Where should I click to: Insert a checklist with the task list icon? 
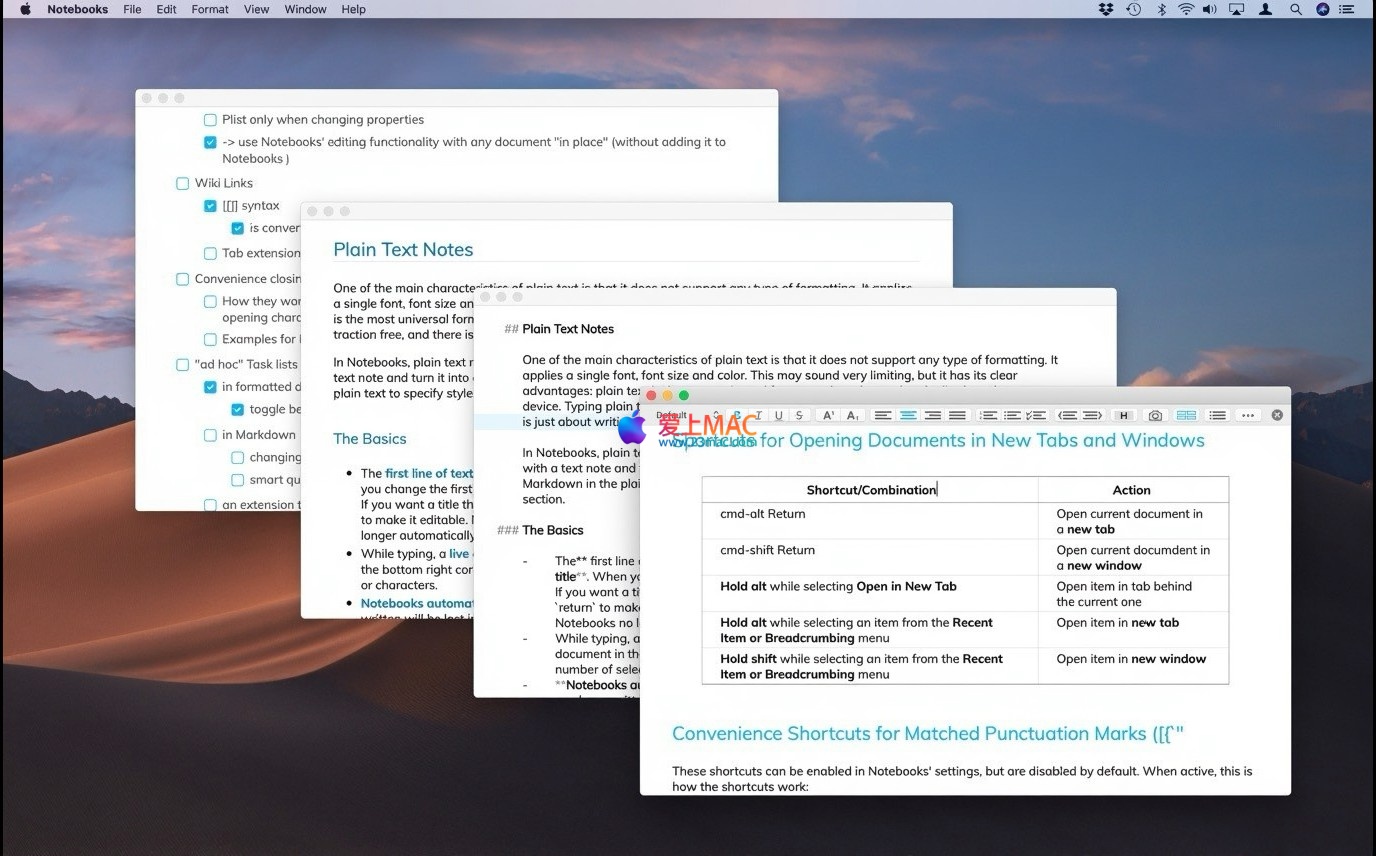click(x=1037, y=415)
